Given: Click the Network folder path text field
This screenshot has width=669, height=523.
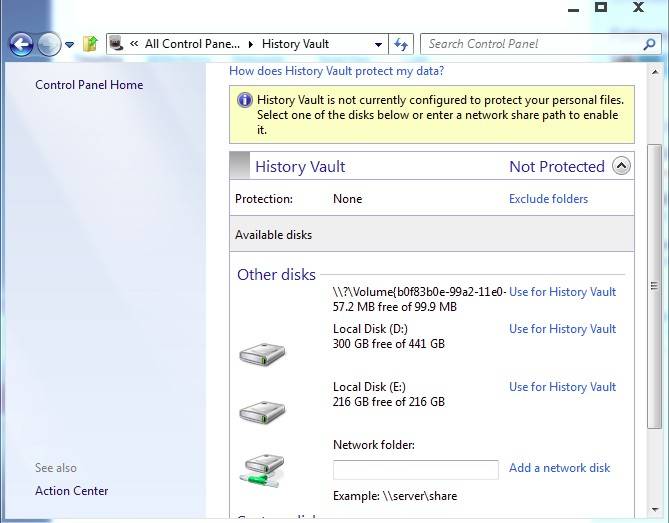Looking at the screenshot, I should (415, 469).
